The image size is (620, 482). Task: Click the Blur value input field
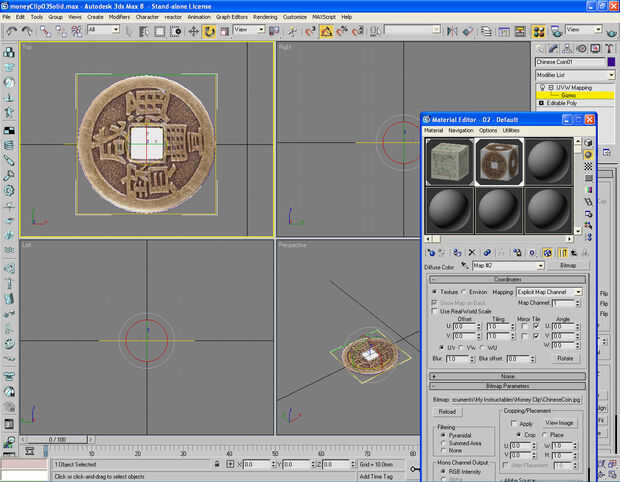455,358
